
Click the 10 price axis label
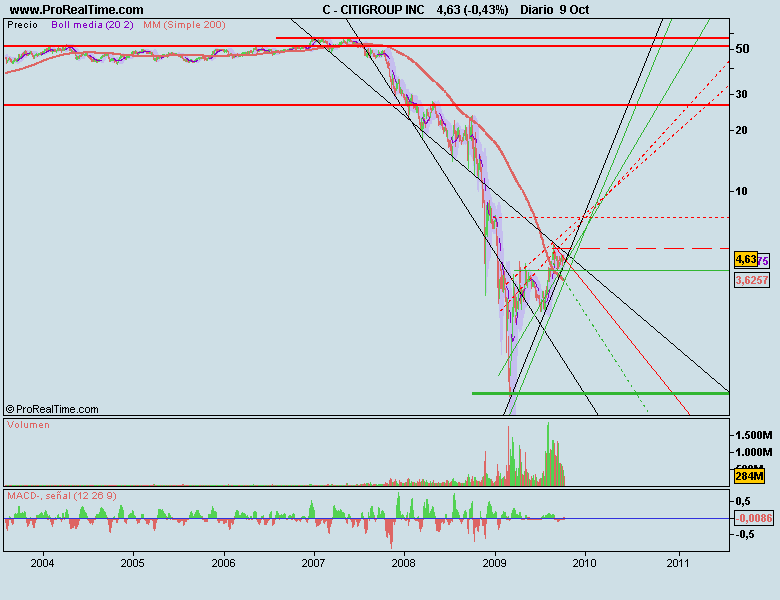tap(741, 191)
